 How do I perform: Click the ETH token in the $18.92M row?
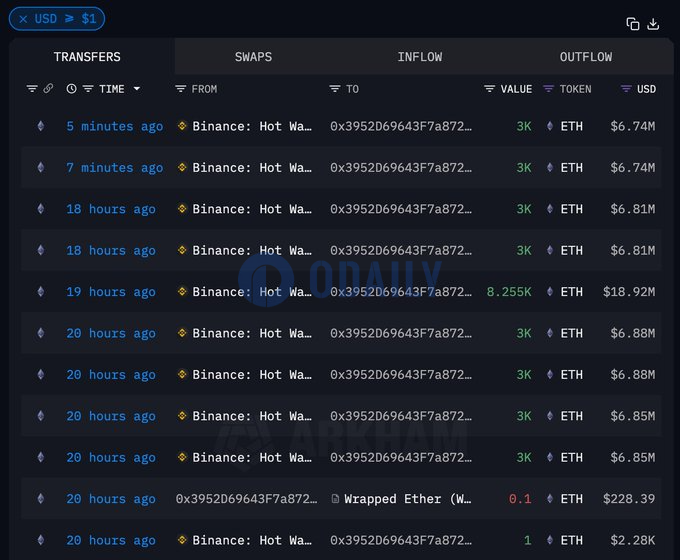coord(572,292)
